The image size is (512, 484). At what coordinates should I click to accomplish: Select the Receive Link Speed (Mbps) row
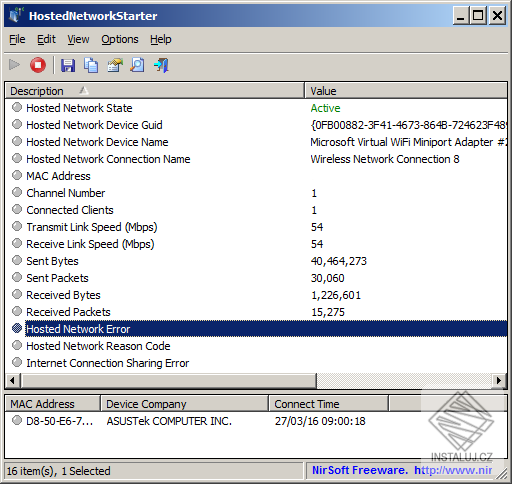coord(256,244)
